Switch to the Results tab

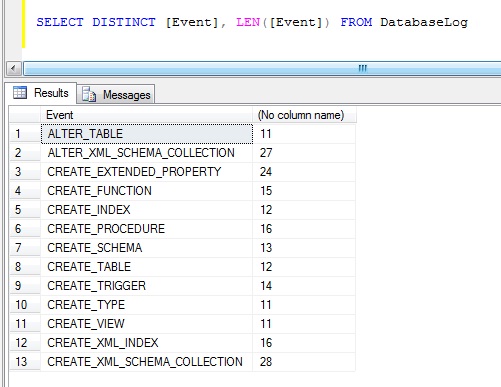pyautogui.click(x=41, y=93)
